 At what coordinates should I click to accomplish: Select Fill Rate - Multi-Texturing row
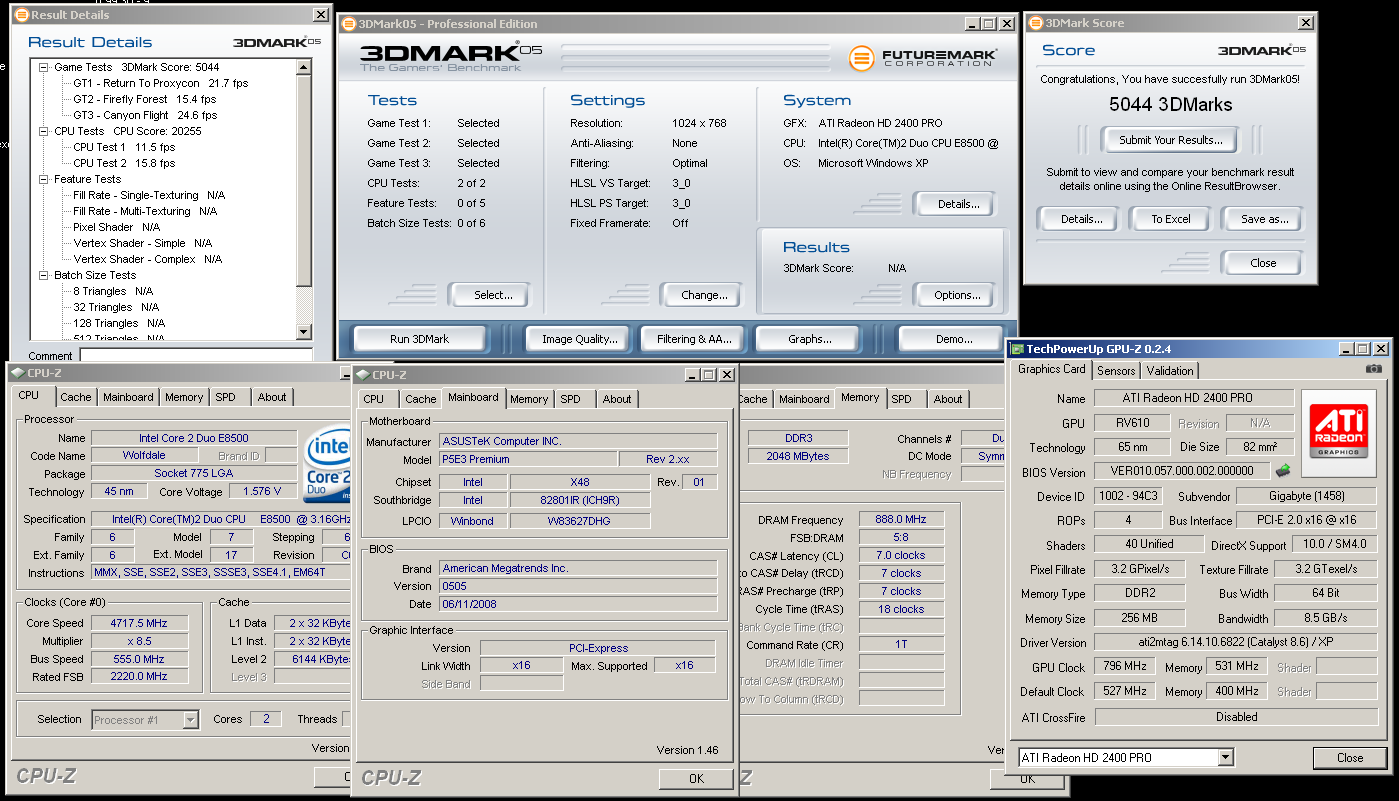145,211
